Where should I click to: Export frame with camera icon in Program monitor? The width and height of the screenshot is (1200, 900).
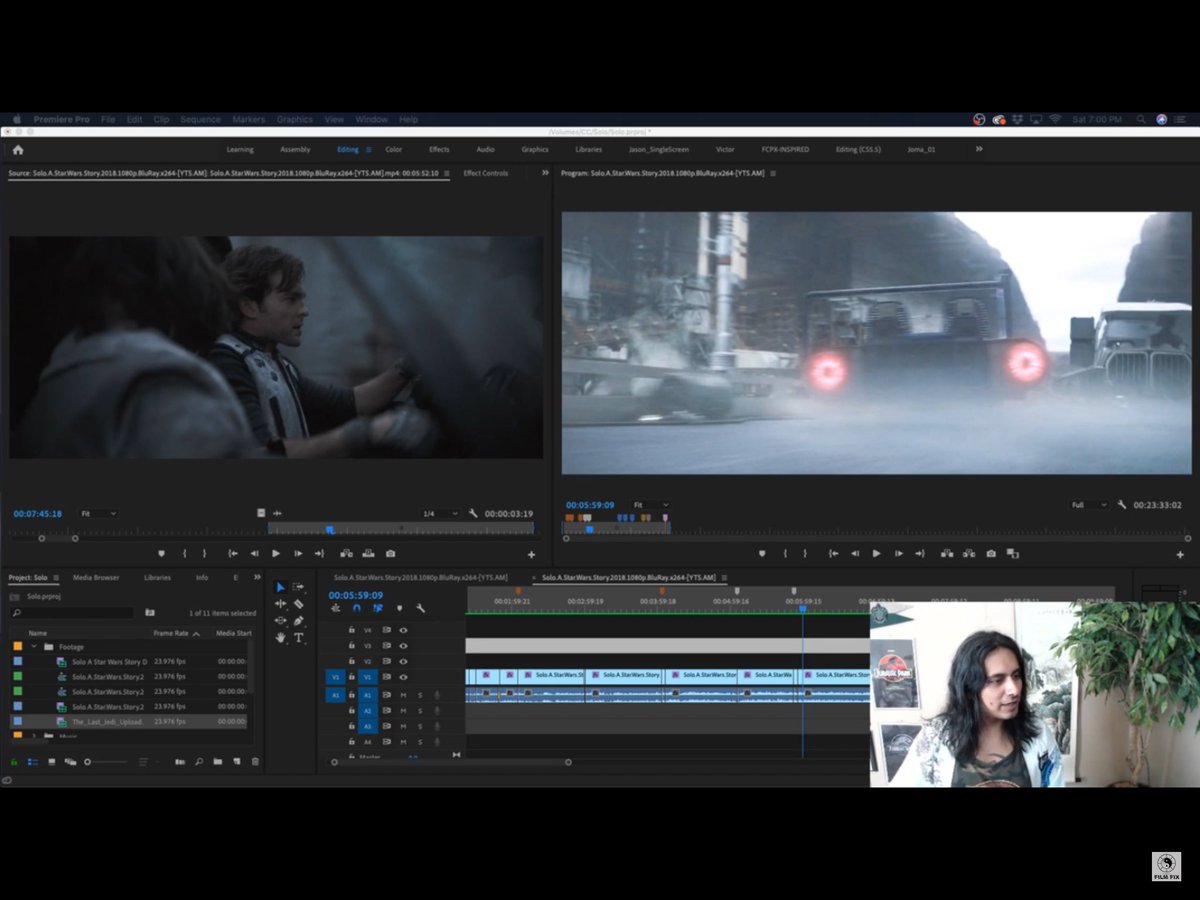click(991, 553)
